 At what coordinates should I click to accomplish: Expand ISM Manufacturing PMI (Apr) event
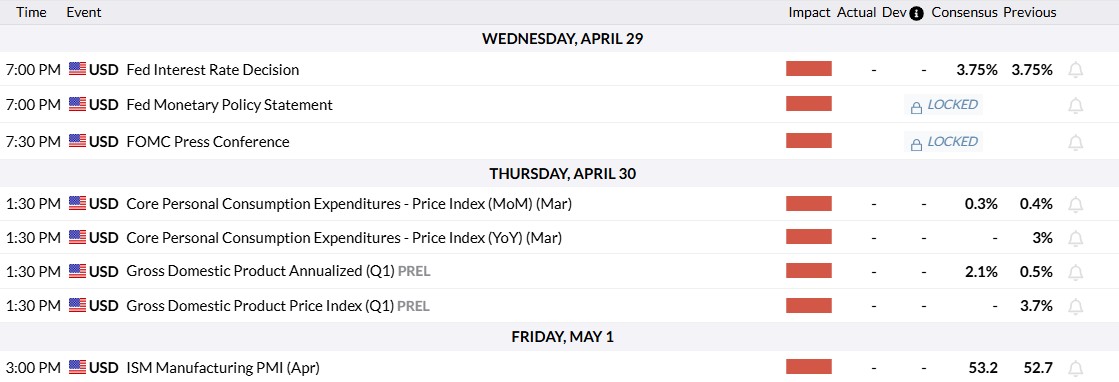[x=223, y=368]
